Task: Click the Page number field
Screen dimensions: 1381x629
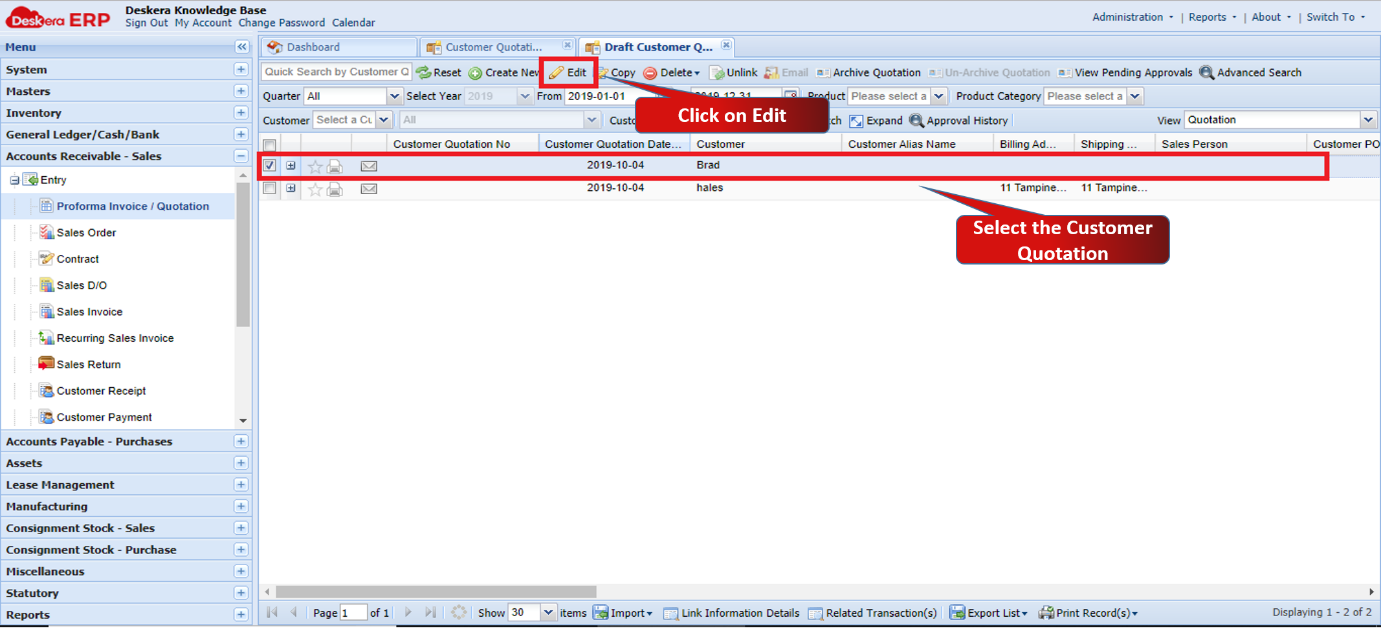Action: pos(354,613)
